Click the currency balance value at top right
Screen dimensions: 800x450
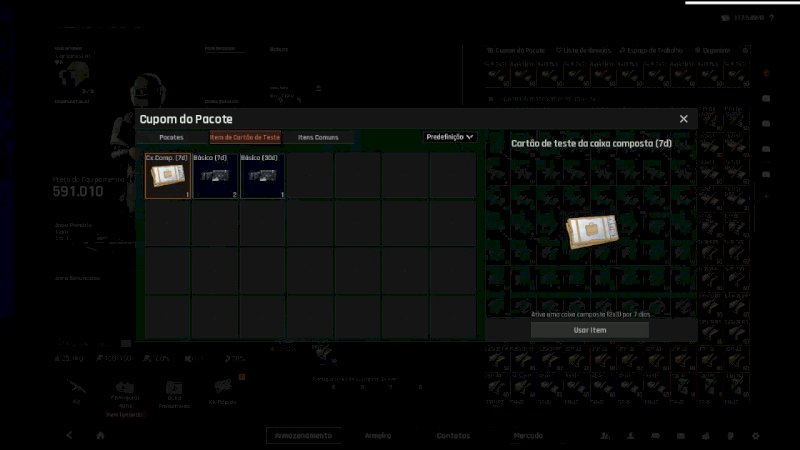(x=748, y=18)
